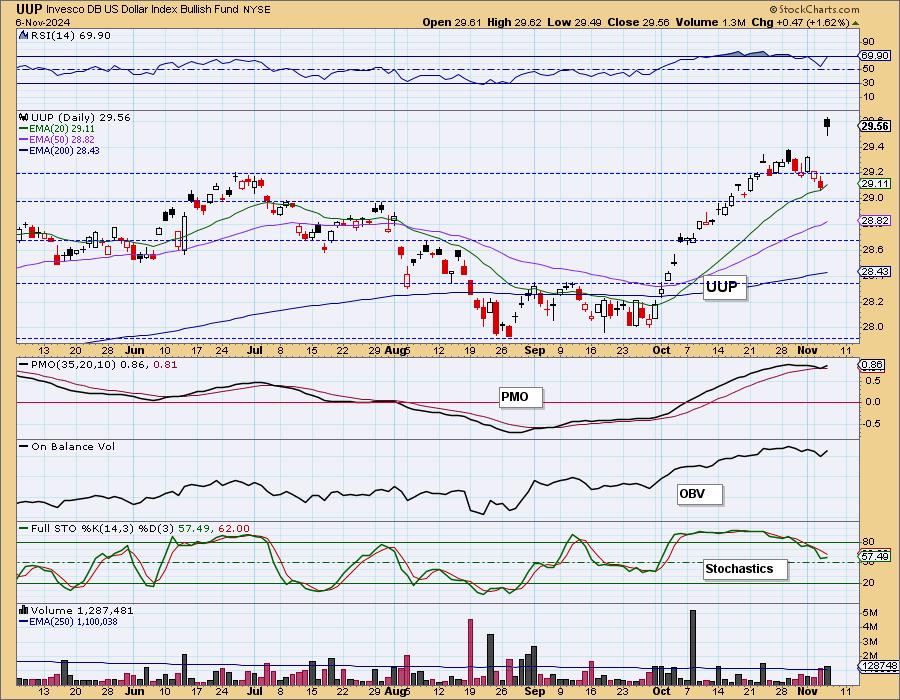Click the UUP (Daily) 29.56 legend
900x700 pixels.
(x=80, y=117)
